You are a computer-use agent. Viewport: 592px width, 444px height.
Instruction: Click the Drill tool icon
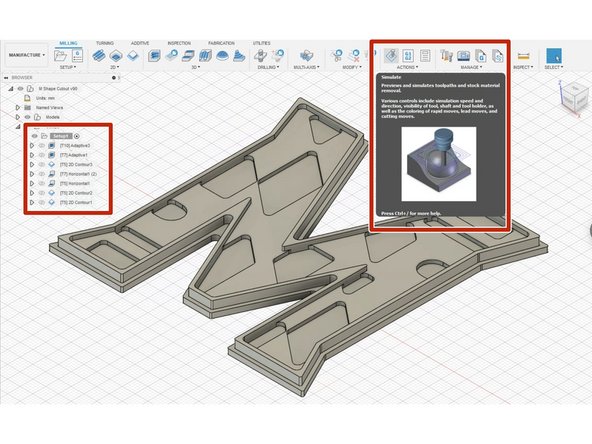[260, 56]
